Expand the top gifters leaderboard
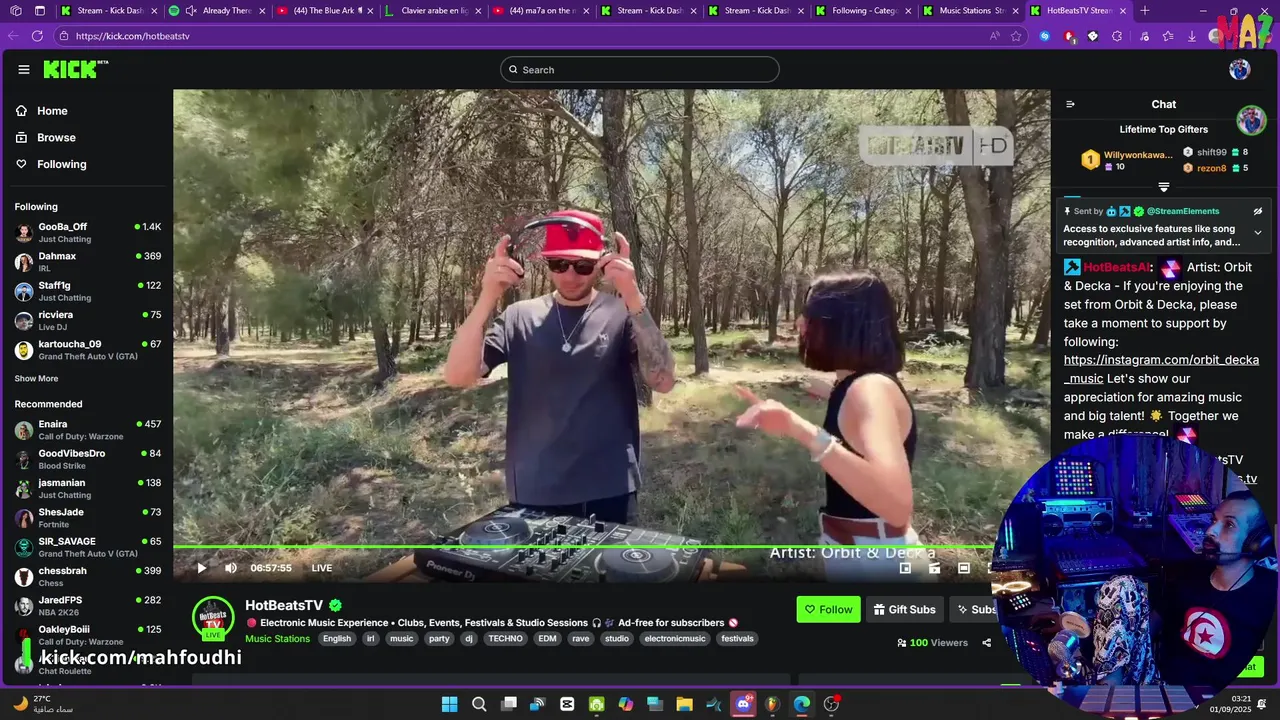This screenshot has height=720, width=1280. [x=1163, y=187]
